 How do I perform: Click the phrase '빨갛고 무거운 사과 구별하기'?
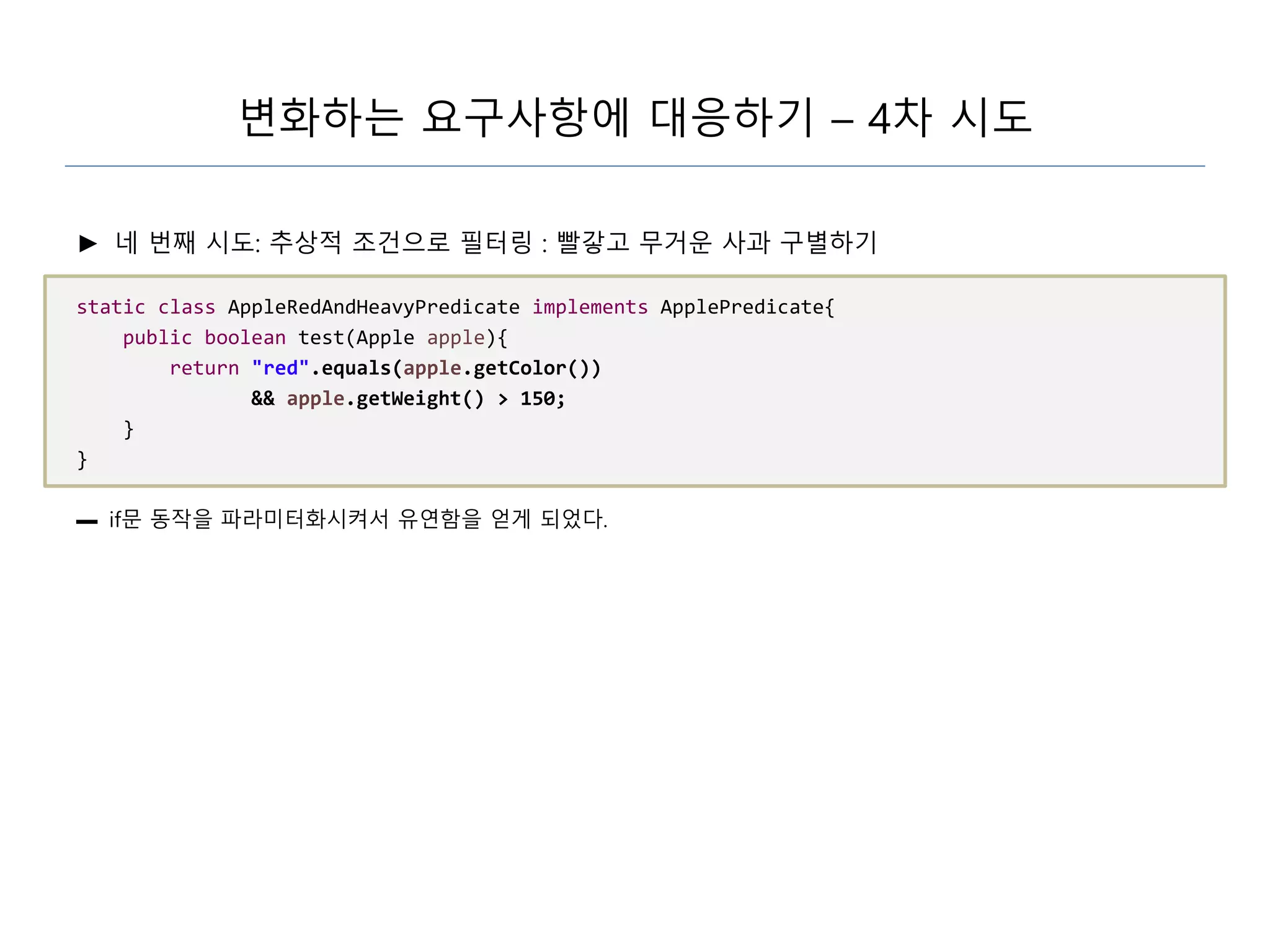pyautogui.click(x=717, y=242)
